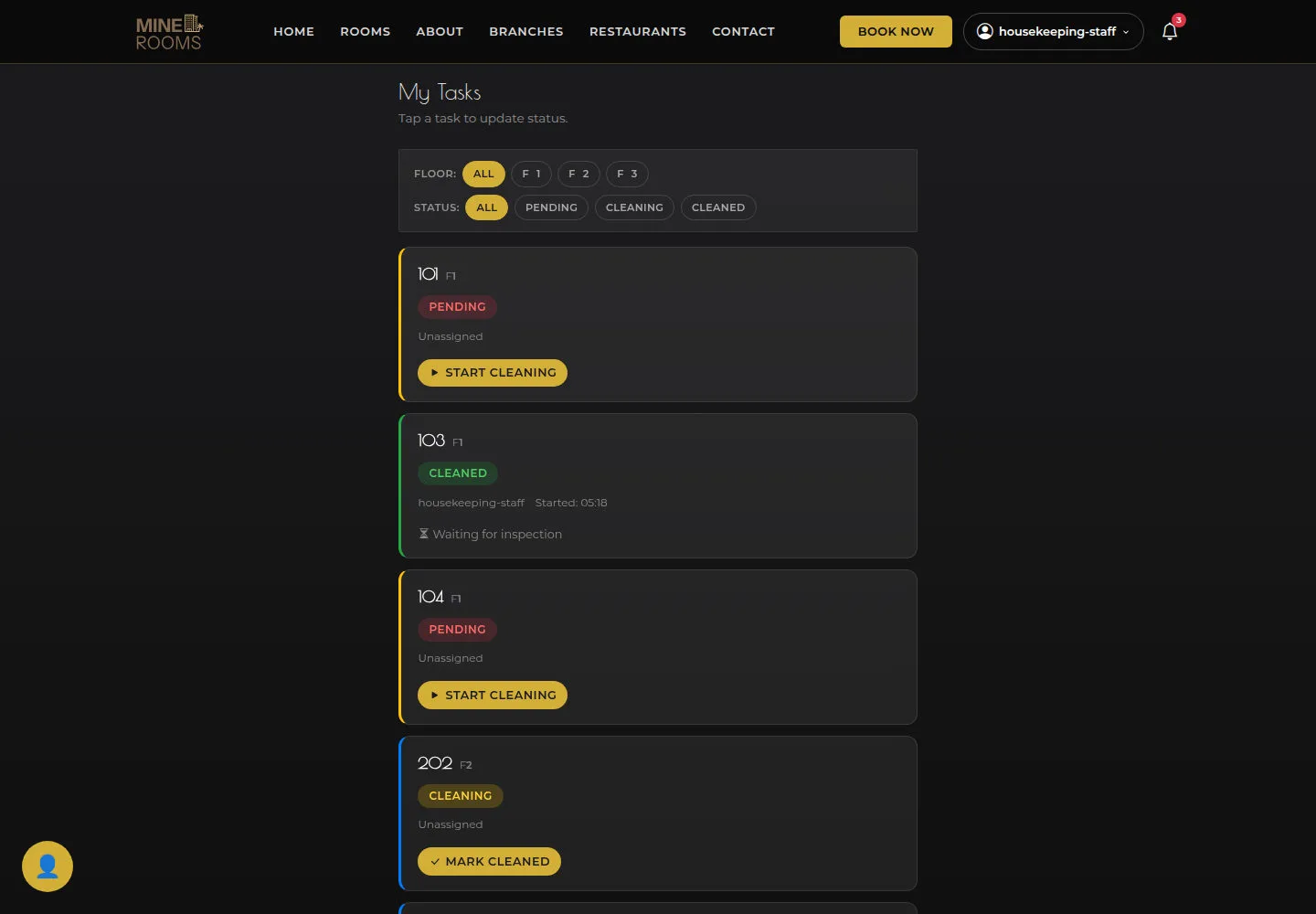Select the PENDING status filter
This screenshot has width=1316, height=914.
pyautogui.click(x=551, y=207)
